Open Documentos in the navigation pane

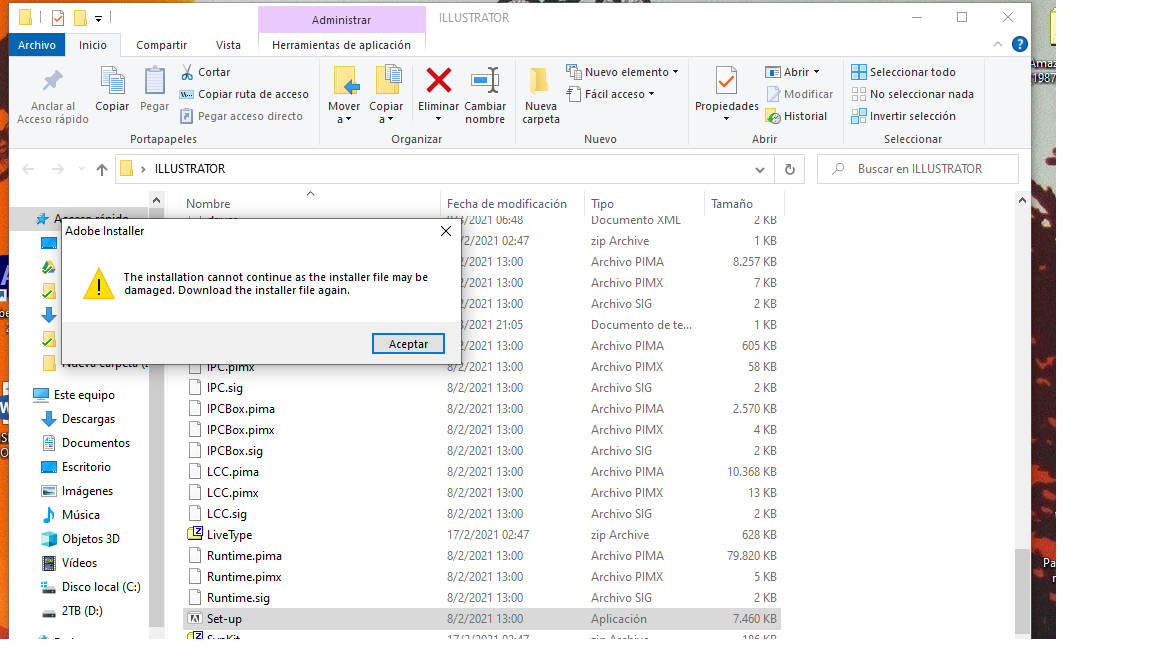coord(86,443)
